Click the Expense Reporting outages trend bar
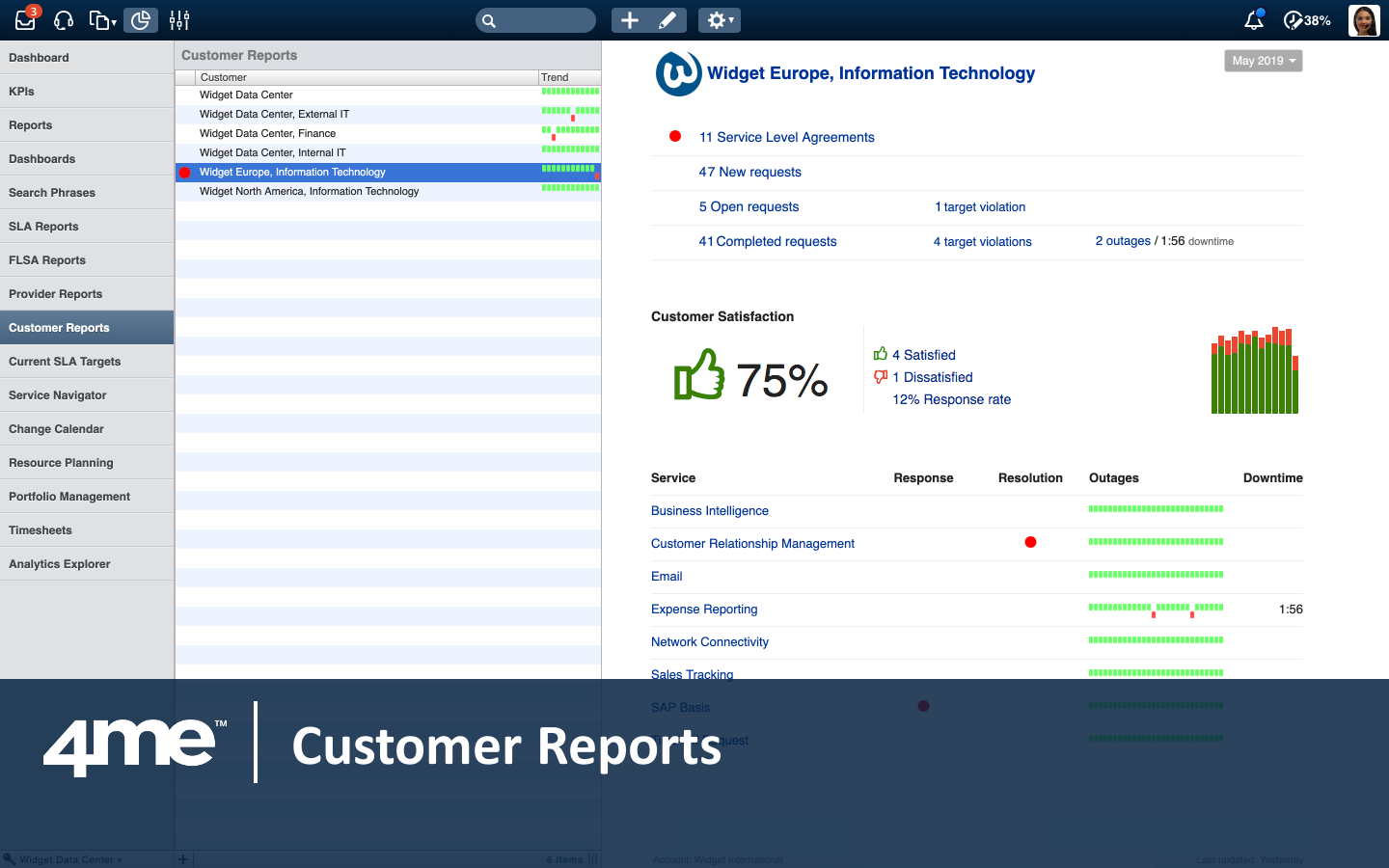Screen dimensions: 1389x868 [1156, 609]
